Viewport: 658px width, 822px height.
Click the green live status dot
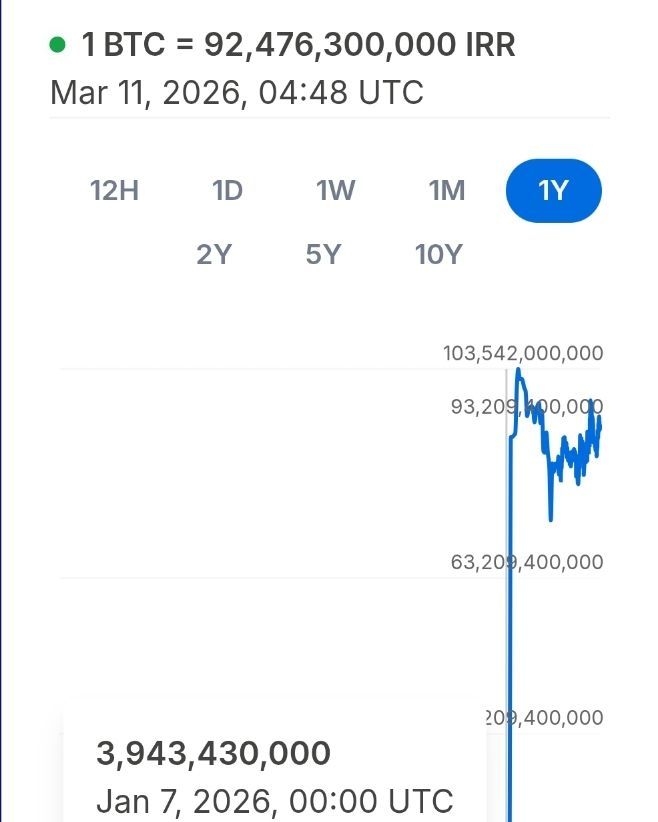coord(58,44)
